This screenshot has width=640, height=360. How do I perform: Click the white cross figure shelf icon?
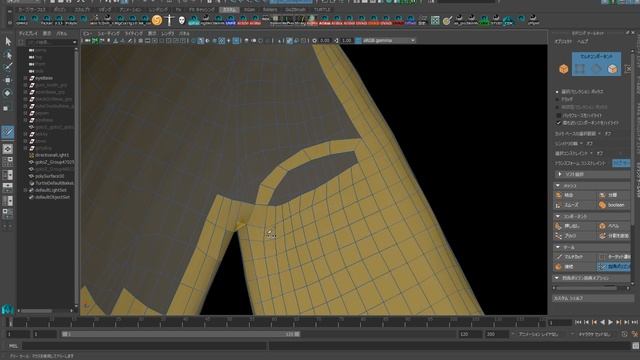tap(170, 20)
